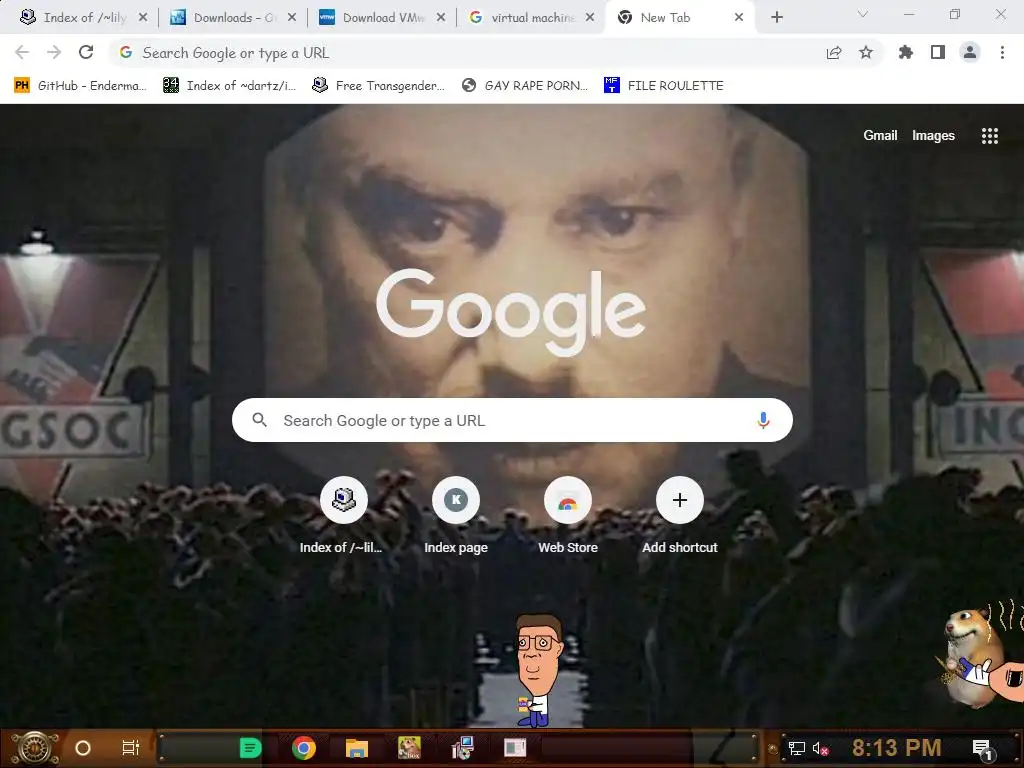Click the browser back arrow
The width and height of the screenshot is (1024, 768).
(22, 52)
